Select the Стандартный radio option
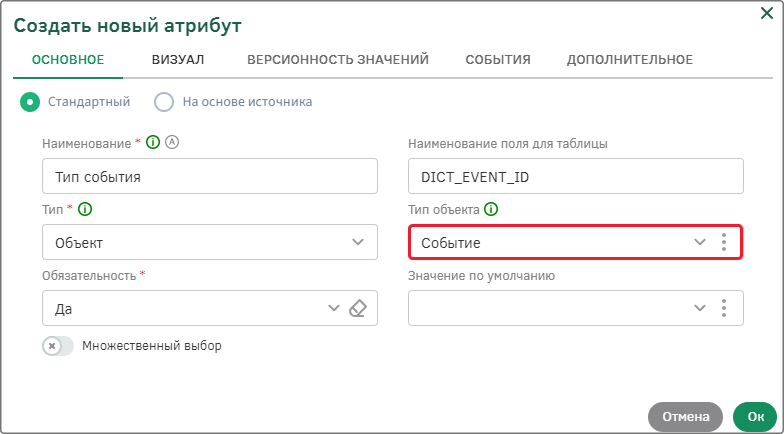Viewport: 784px width, 434px height. [30, 102]
